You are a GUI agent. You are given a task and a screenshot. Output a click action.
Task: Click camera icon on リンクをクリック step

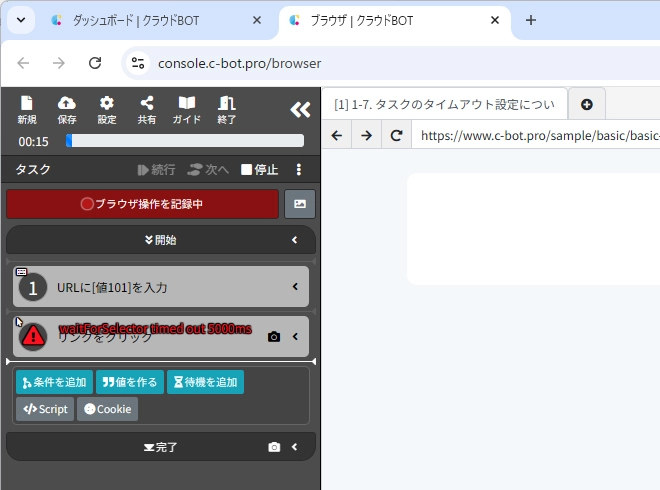point(274,337)
